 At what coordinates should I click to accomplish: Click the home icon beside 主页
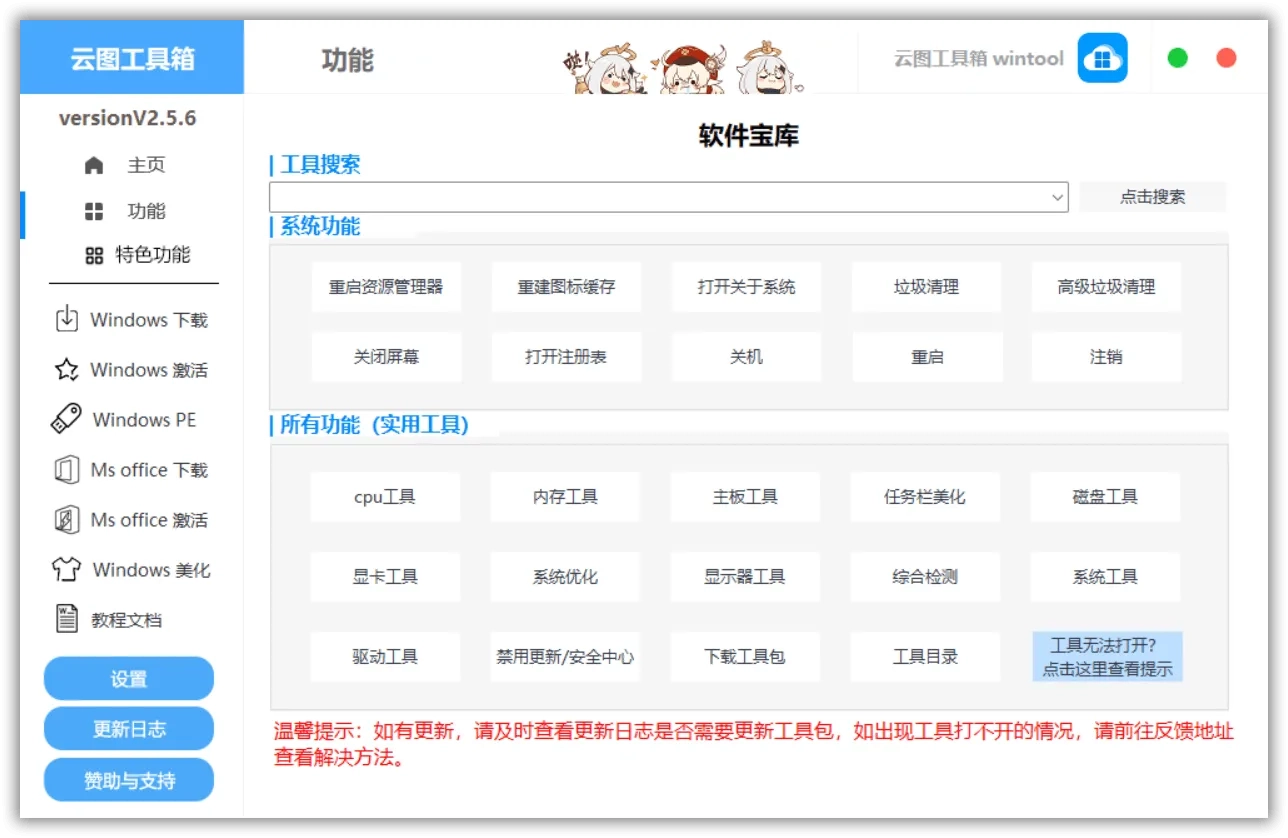click(94, 165)
